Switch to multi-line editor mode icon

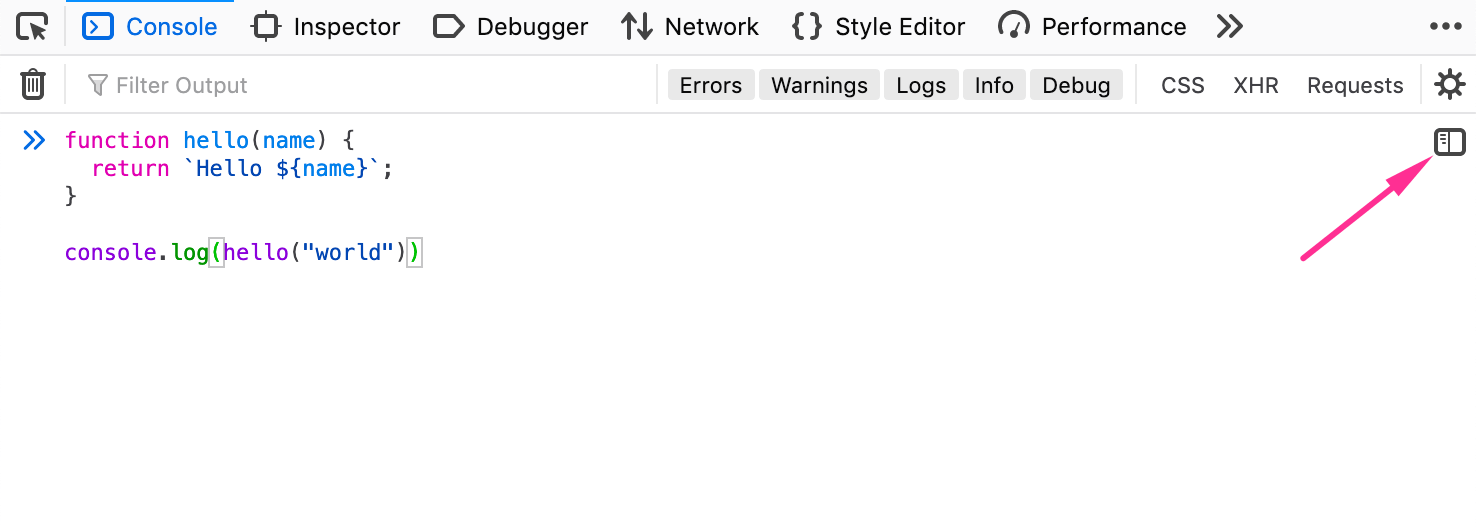[1449, 143]
